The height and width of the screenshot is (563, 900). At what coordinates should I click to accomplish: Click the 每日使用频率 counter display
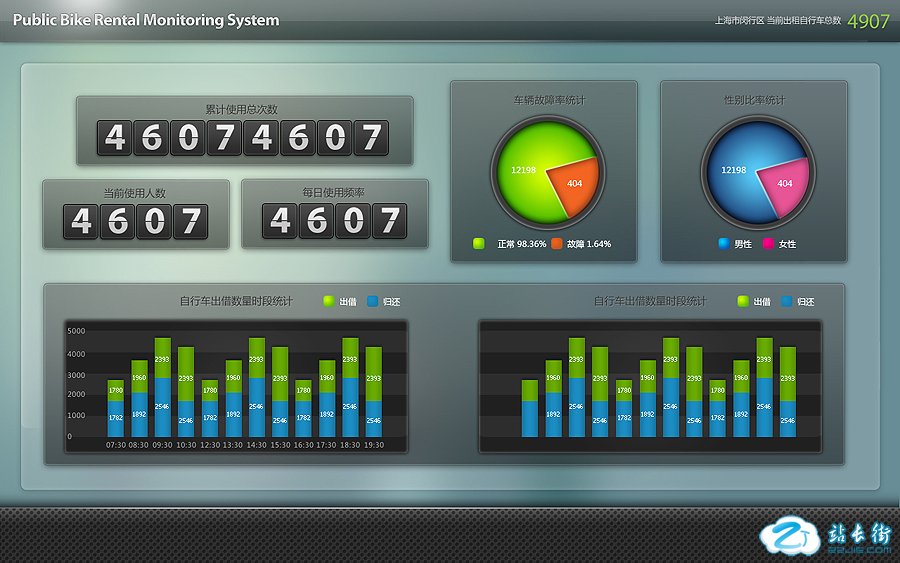point(334,221)
